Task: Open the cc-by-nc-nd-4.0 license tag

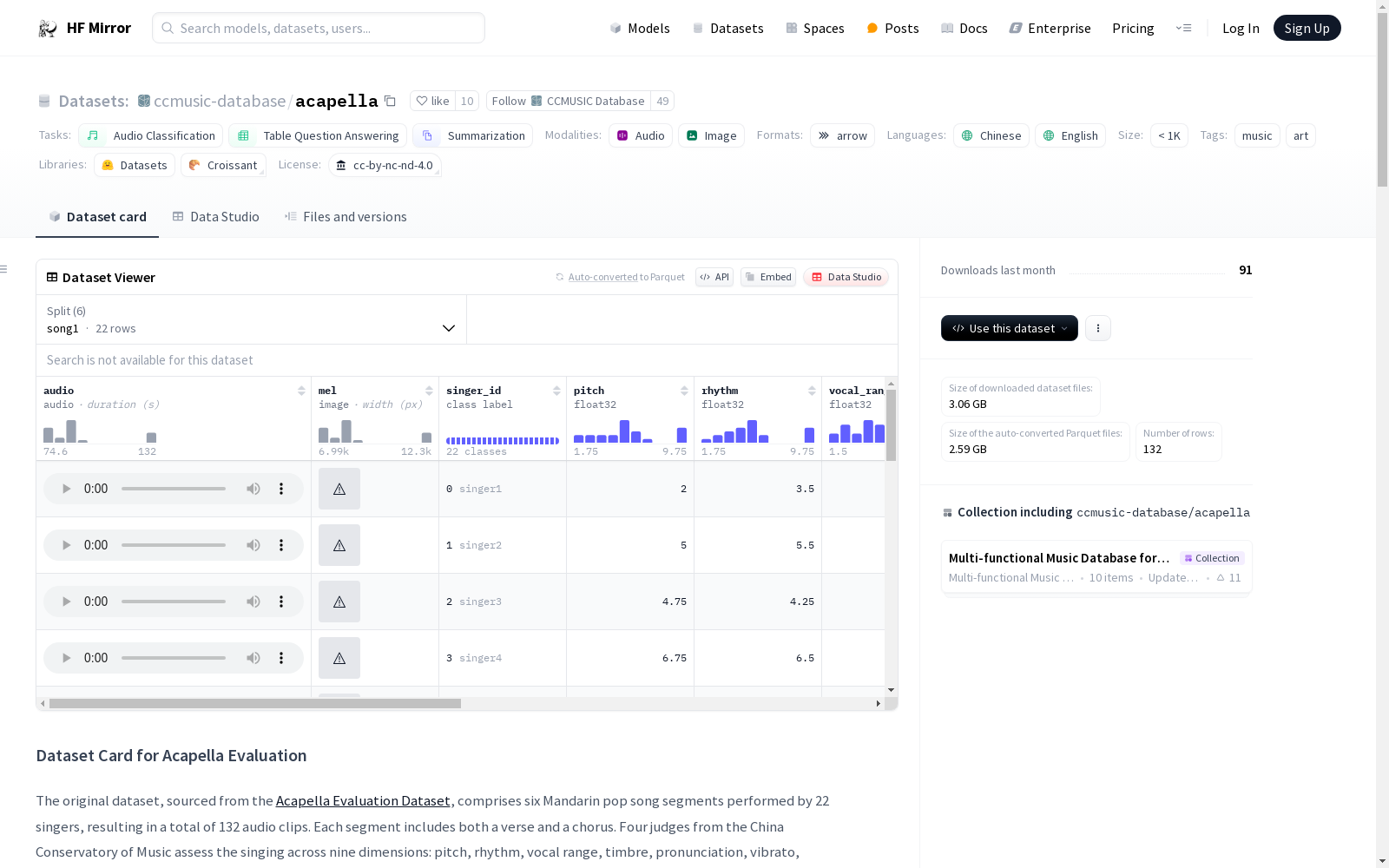Action: point(385,165)
